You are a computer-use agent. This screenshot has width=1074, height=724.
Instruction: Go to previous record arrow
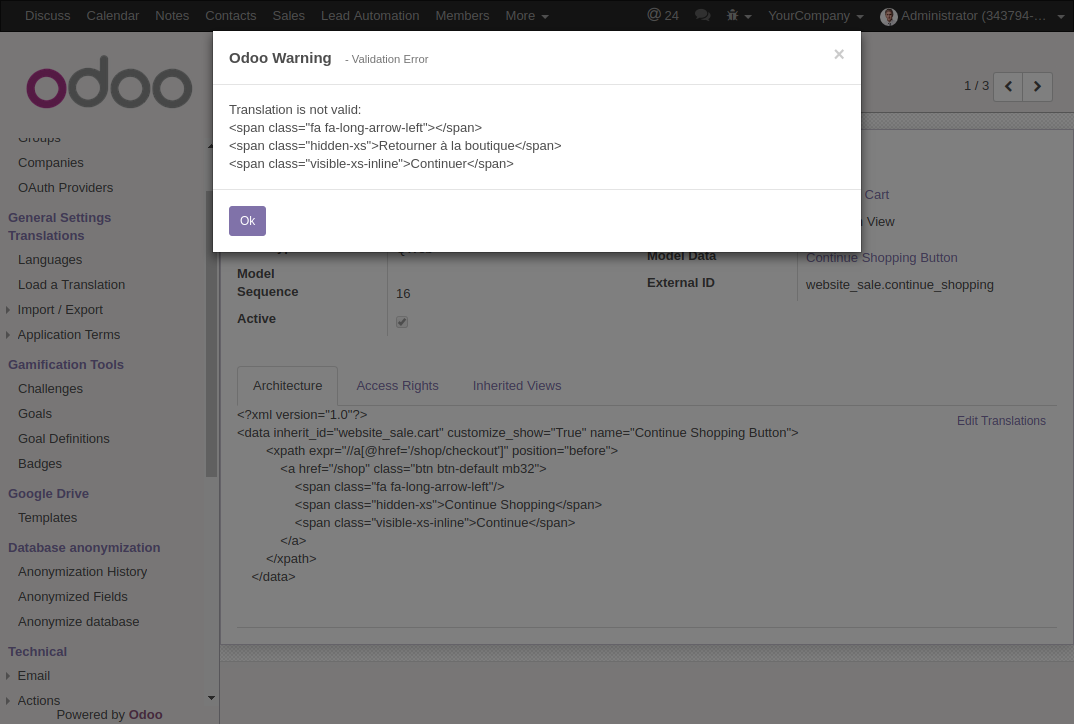point(1008,86)
